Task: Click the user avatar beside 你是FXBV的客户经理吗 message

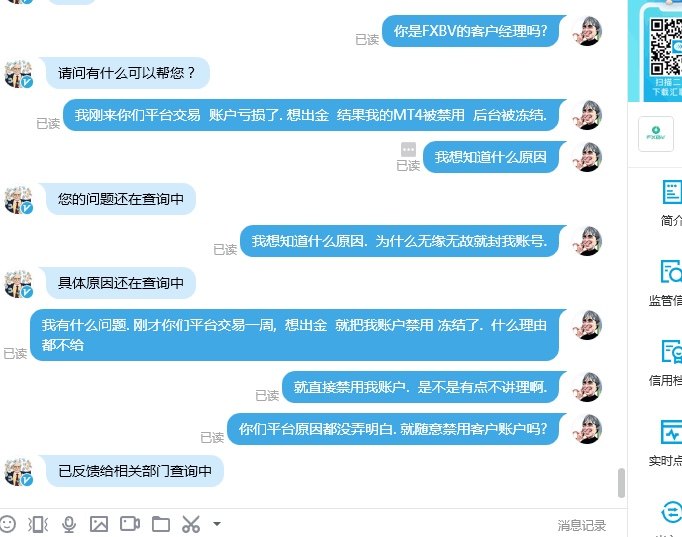Action: [x=587, y=31]
